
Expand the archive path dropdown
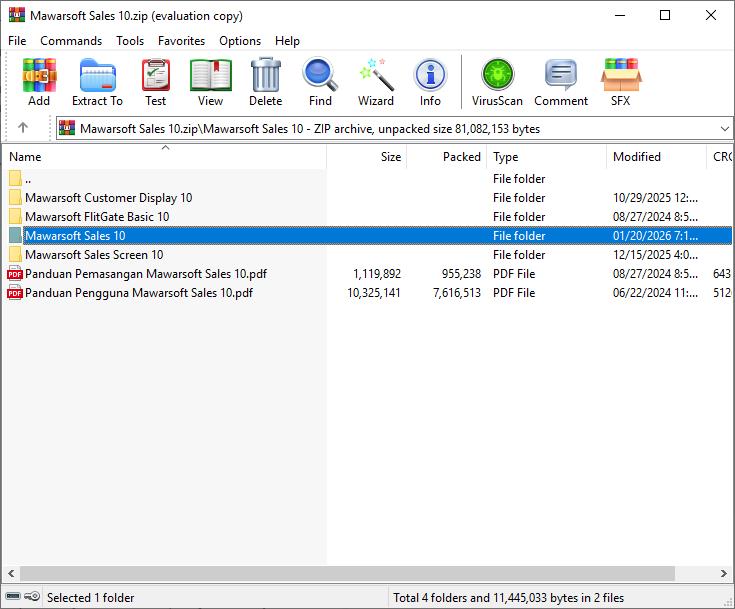(x=724, y=128)
